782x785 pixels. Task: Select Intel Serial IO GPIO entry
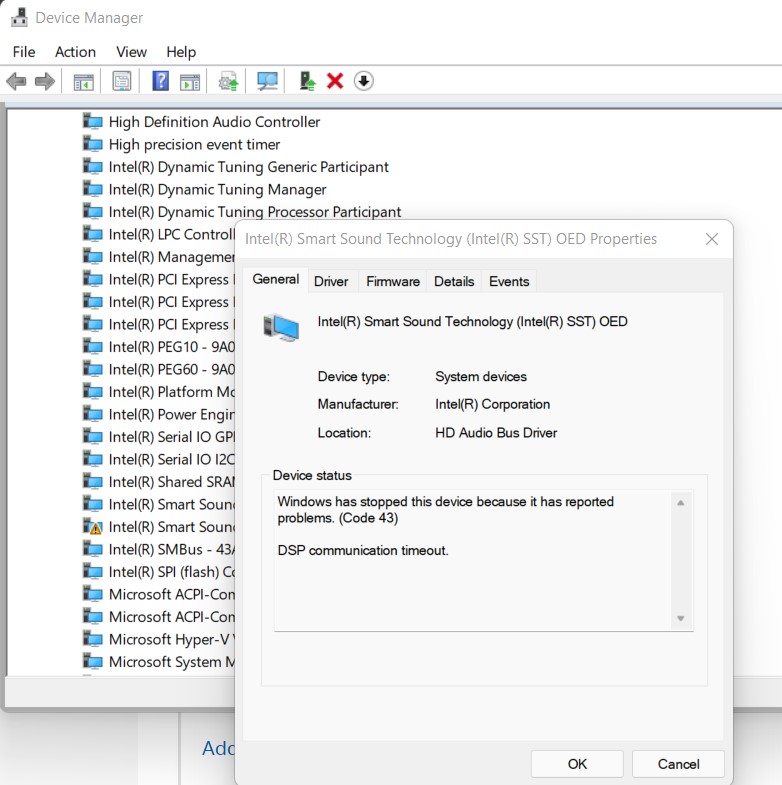click(172, 437)
